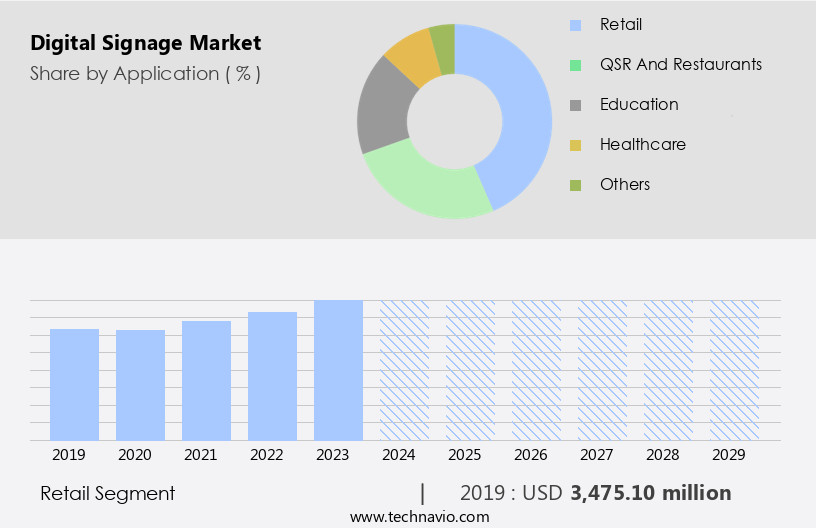This screenshot has height=528, width=816.
Task: Click the 2023 solid blue bar
Action: click(339, 370)
